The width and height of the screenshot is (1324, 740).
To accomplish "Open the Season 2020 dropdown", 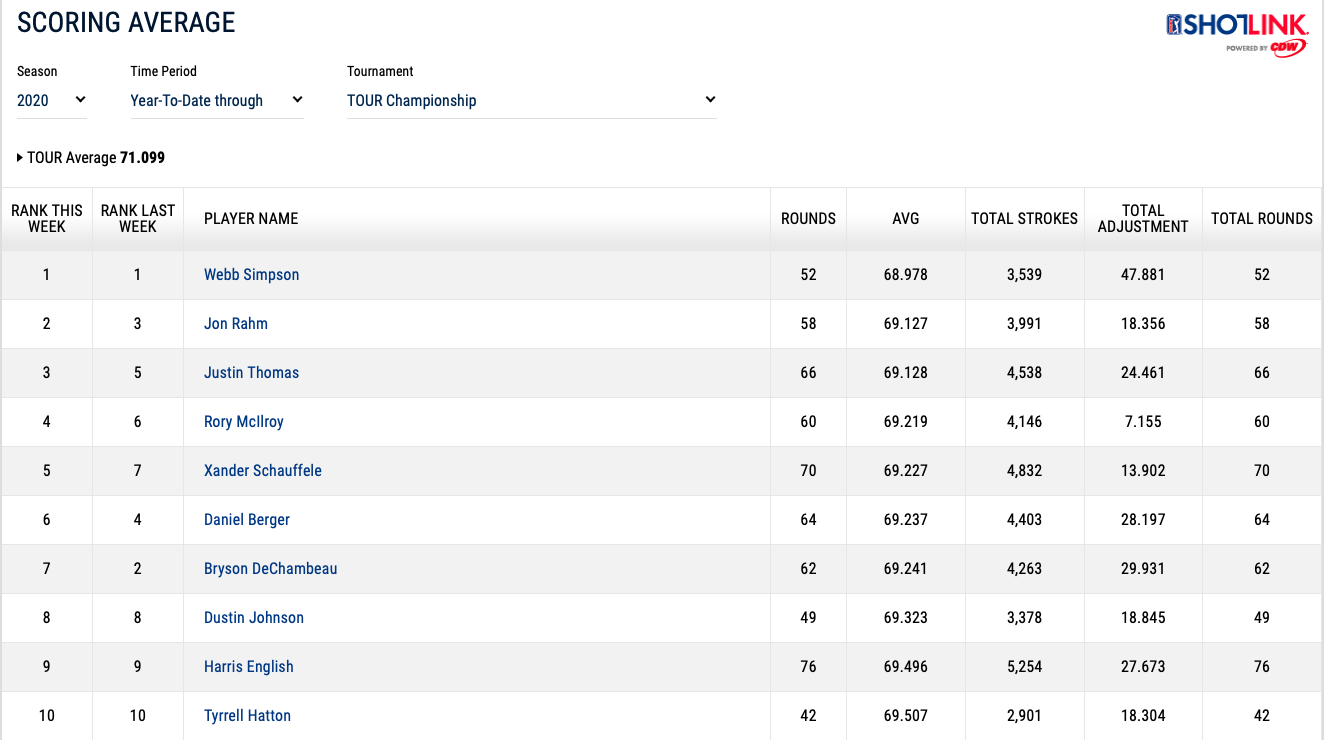I will [x=52, y=100].
